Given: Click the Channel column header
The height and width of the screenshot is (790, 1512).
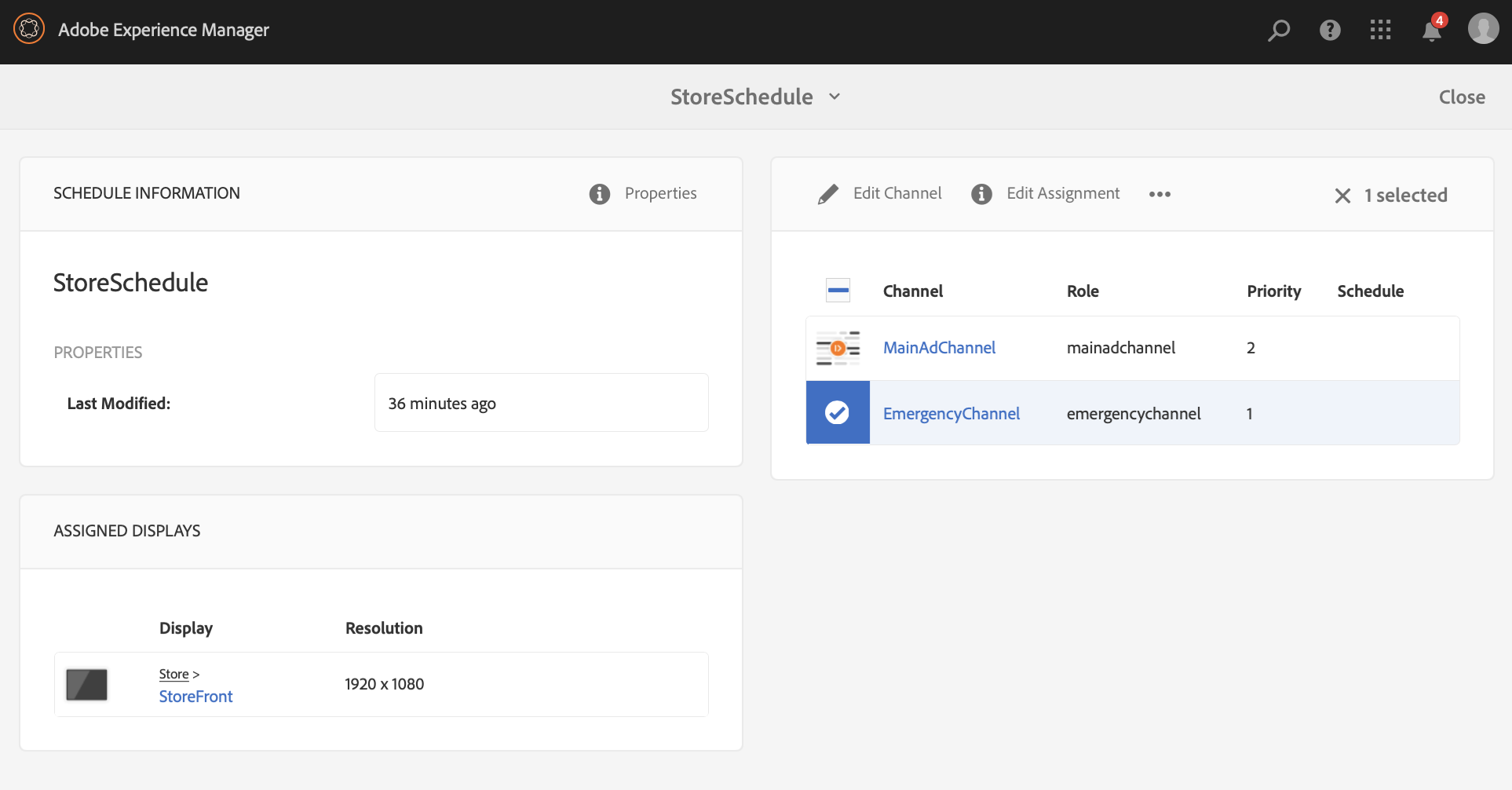Looking at the screenshot, I should tap(912, 291).
